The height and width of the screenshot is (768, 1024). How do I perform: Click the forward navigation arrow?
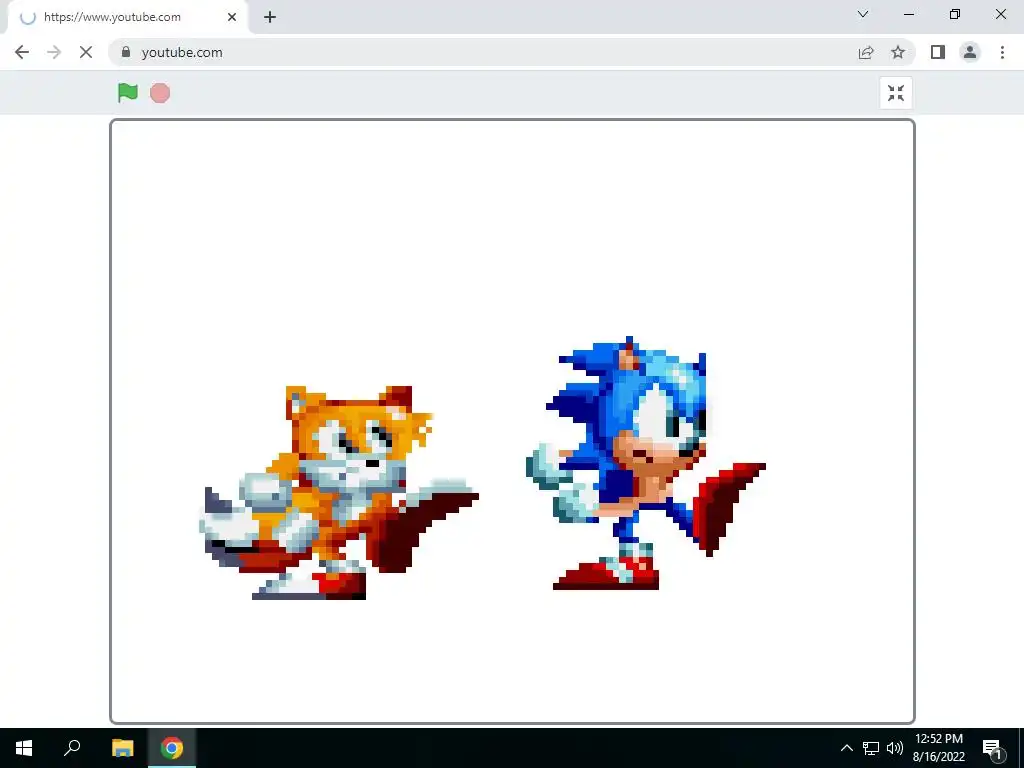tap(54, 52)
